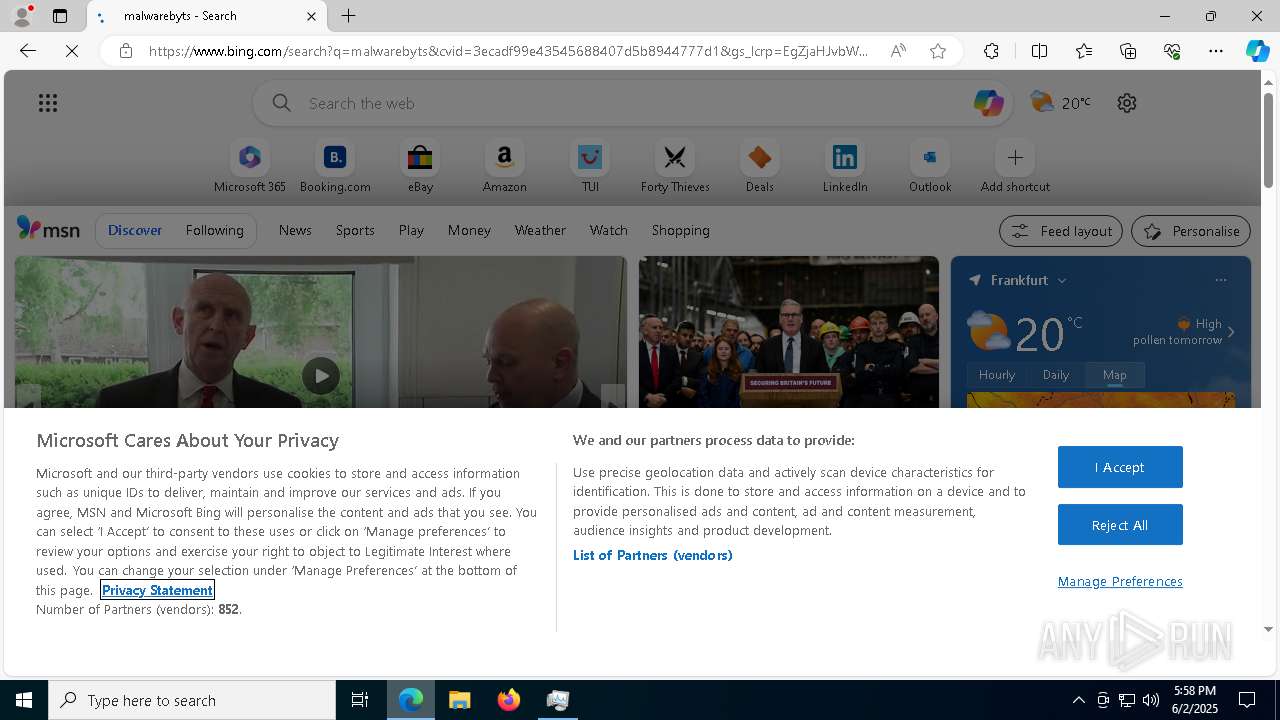Screen dimensions: 1280x720
Task: Select the Hourly weather tab
Action: (997, 375)
